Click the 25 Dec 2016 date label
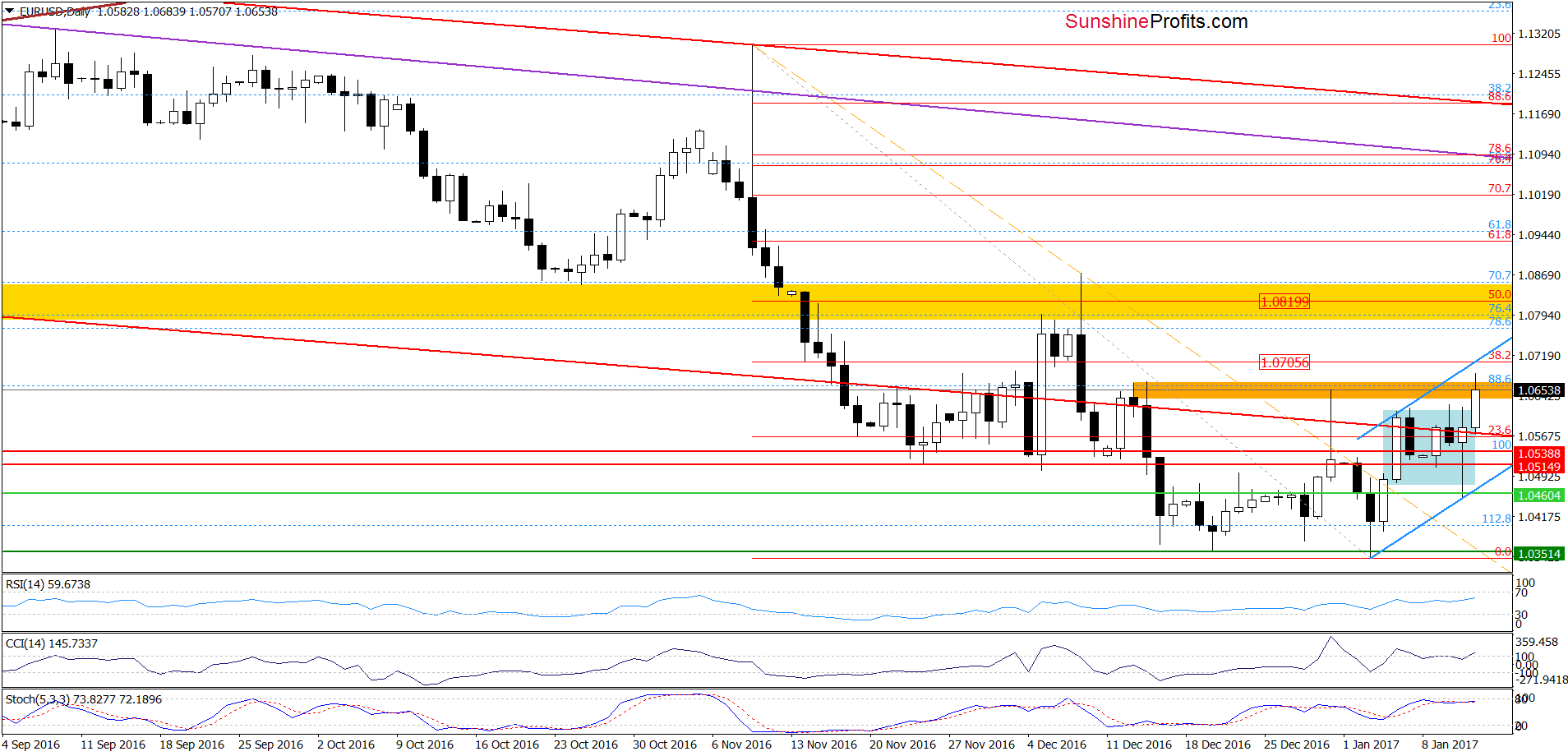This screenshot has height=756, width=1568. [1297, 744]
